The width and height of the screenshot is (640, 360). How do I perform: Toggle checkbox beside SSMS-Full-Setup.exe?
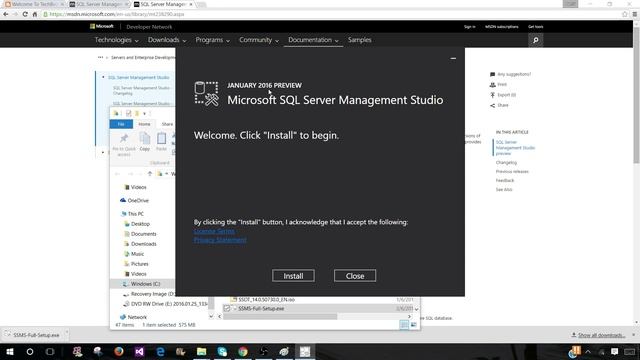point(227,309)
